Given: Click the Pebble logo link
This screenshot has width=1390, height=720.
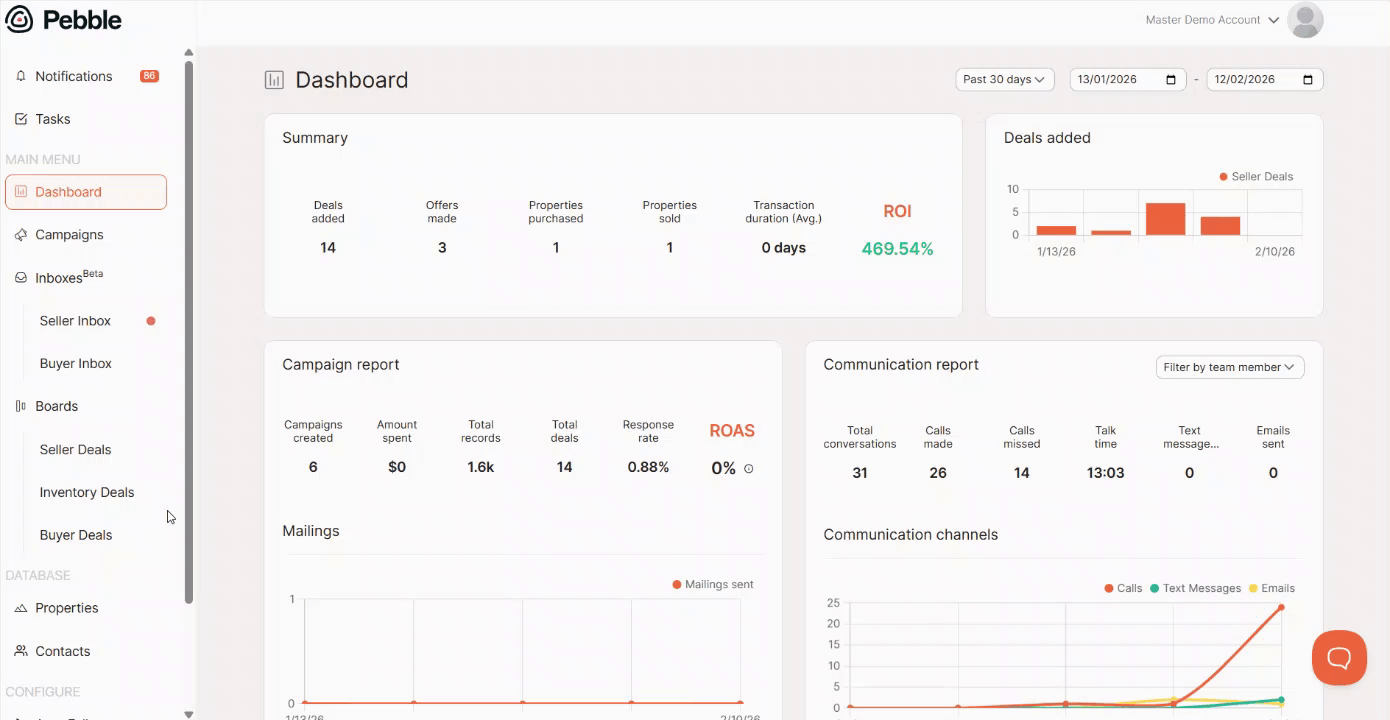Looking at the screenshot, I should coord(64,20).
